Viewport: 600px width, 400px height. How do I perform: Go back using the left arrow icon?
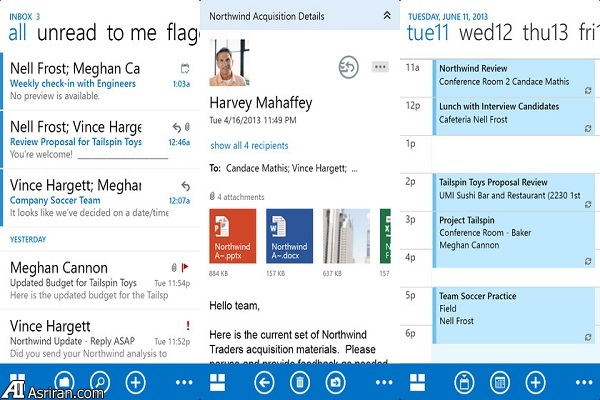tap(265, 382)
